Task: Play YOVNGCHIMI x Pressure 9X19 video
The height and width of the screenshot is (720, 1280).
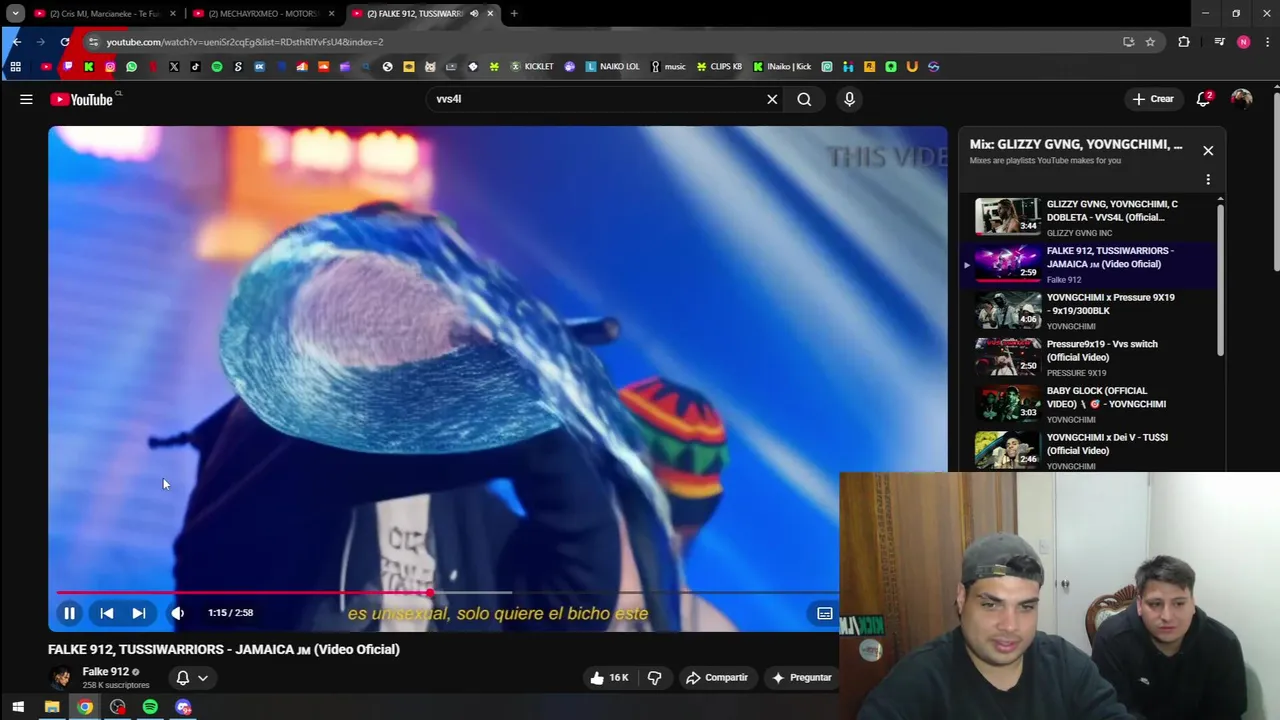Action: (x=1089, y=311)
